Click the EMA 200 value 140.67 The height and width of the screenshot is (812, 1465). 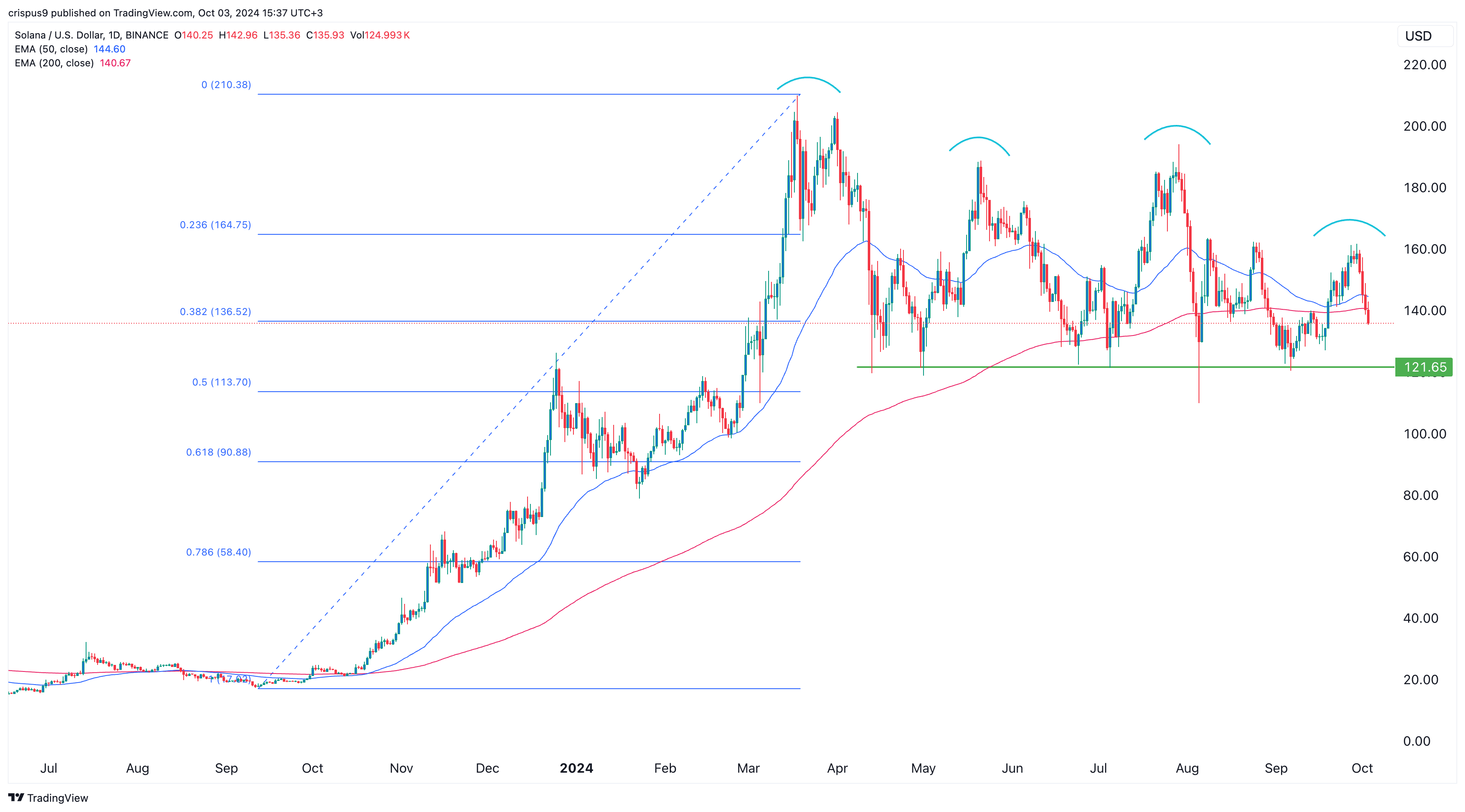tap(116, 63)
